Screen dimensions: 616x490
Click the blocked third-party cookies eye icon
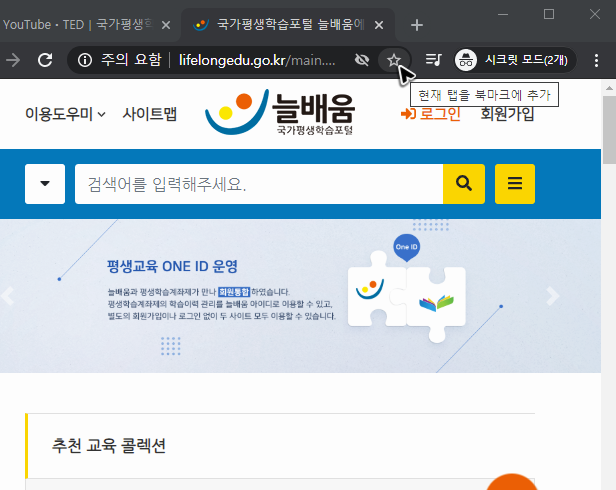point(362,60)
